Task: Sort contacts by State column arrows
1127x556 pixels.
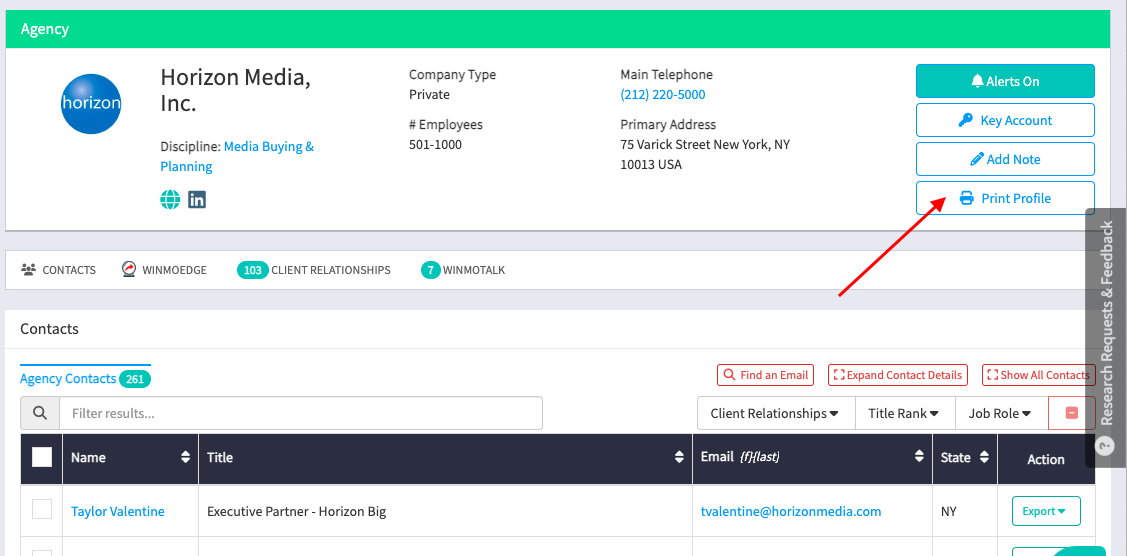Action: [984, 457]
